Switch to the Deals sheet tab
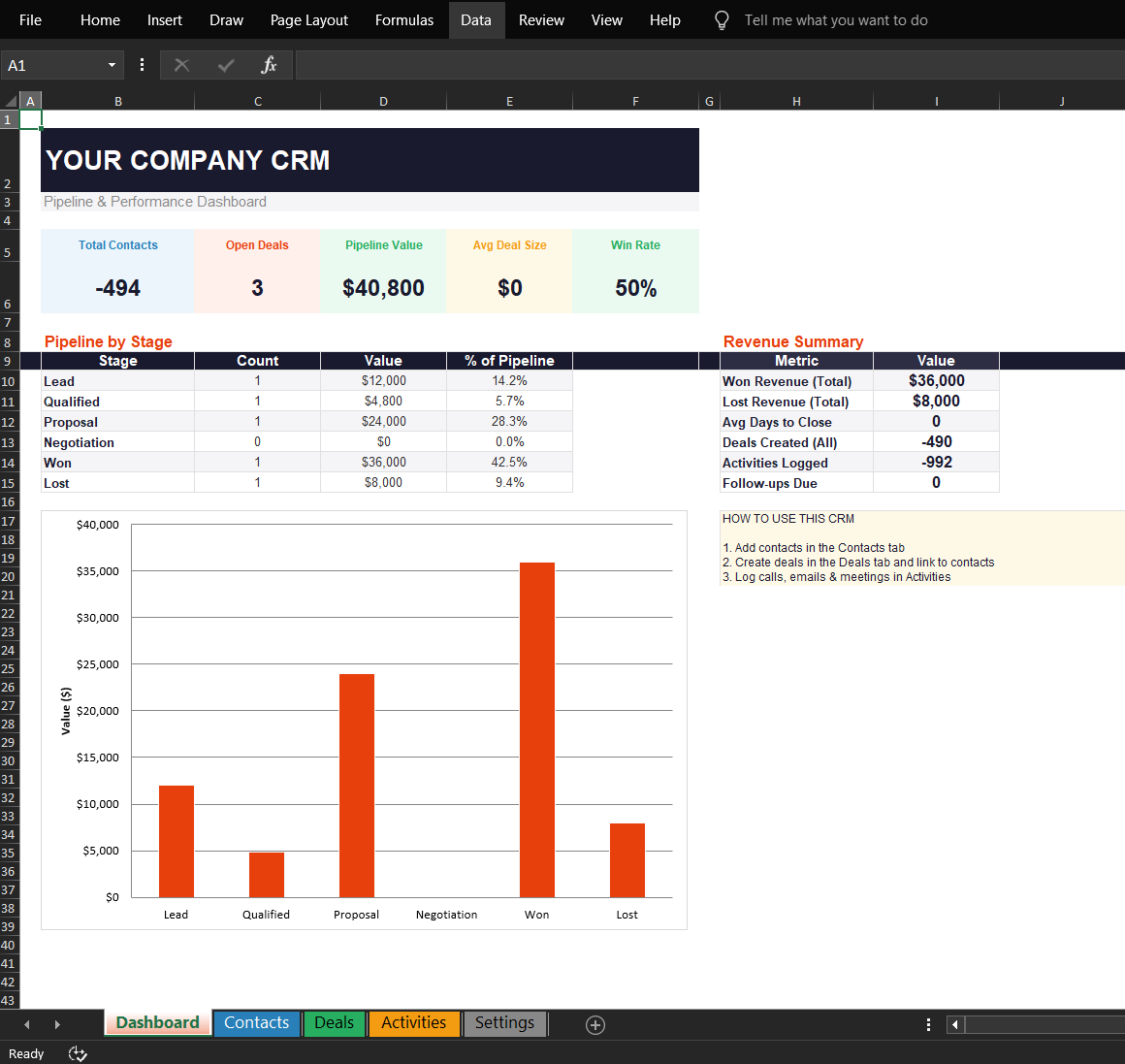This screenshot has height=1064, width=1125. point(334,1023)
